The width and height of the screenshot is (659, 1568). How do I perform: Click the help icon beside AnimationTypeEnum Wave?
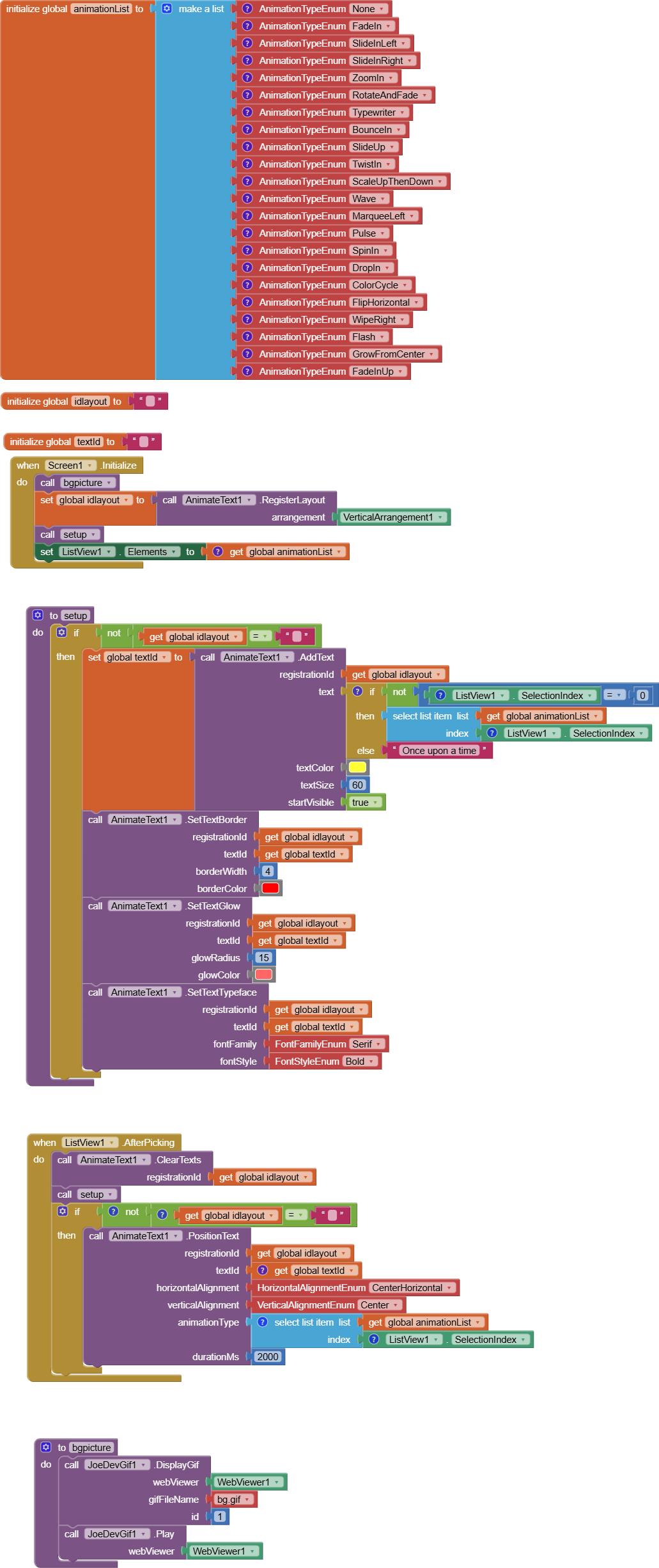click(x=247, y=199)
